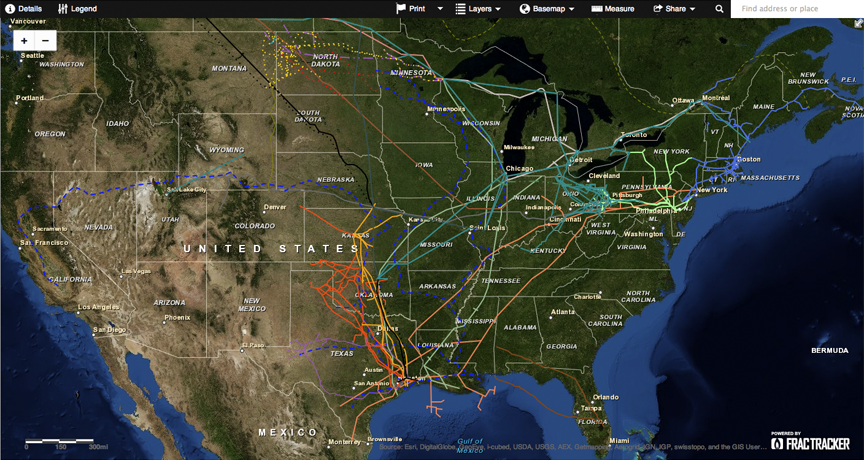The image size is (864, 460).
Task: Show the map Legend
Action: [x=77, y=9]
